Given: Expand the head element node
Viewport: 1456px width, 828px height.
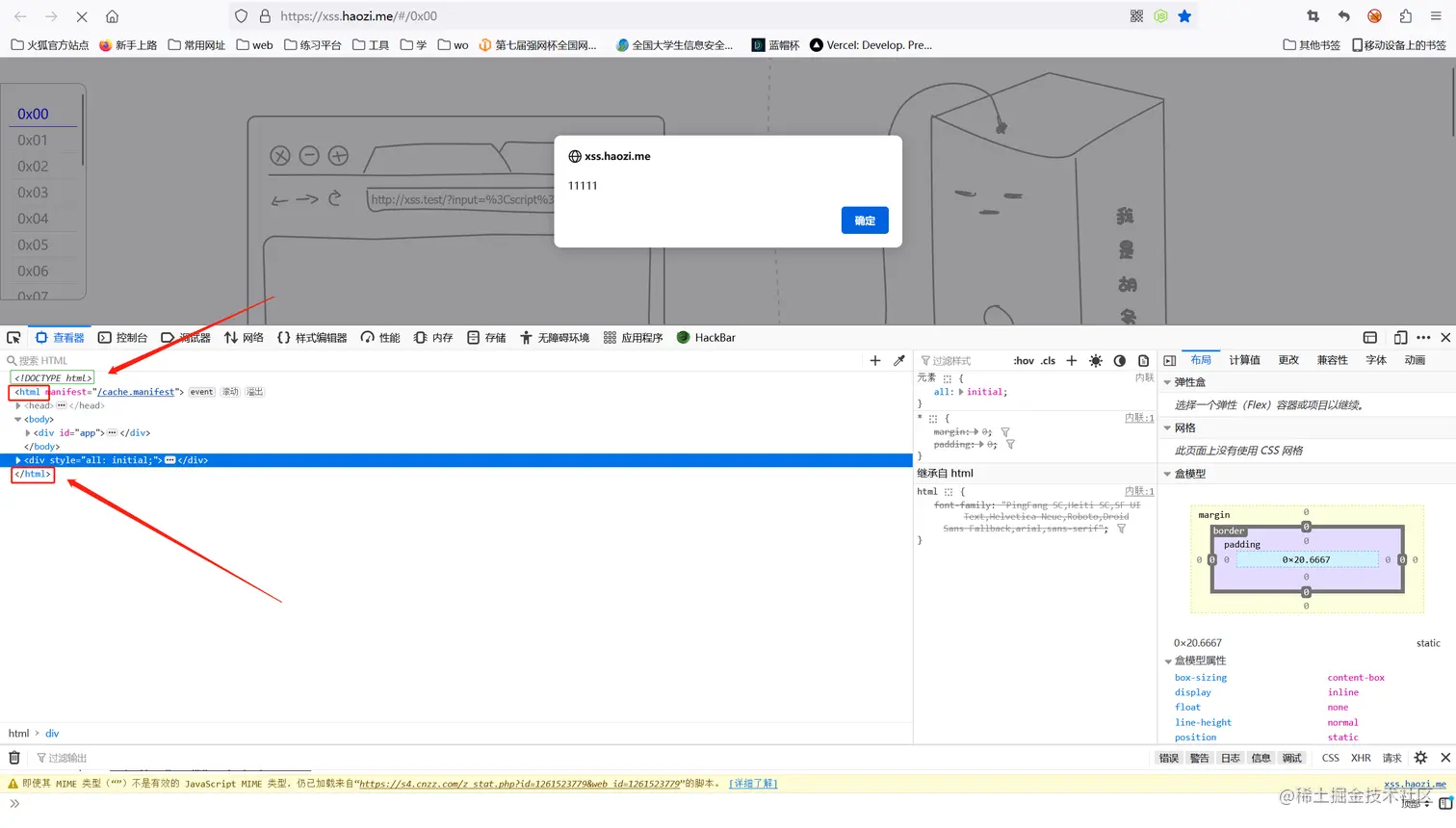Looking at the screenshot, I should click(18, 406).
